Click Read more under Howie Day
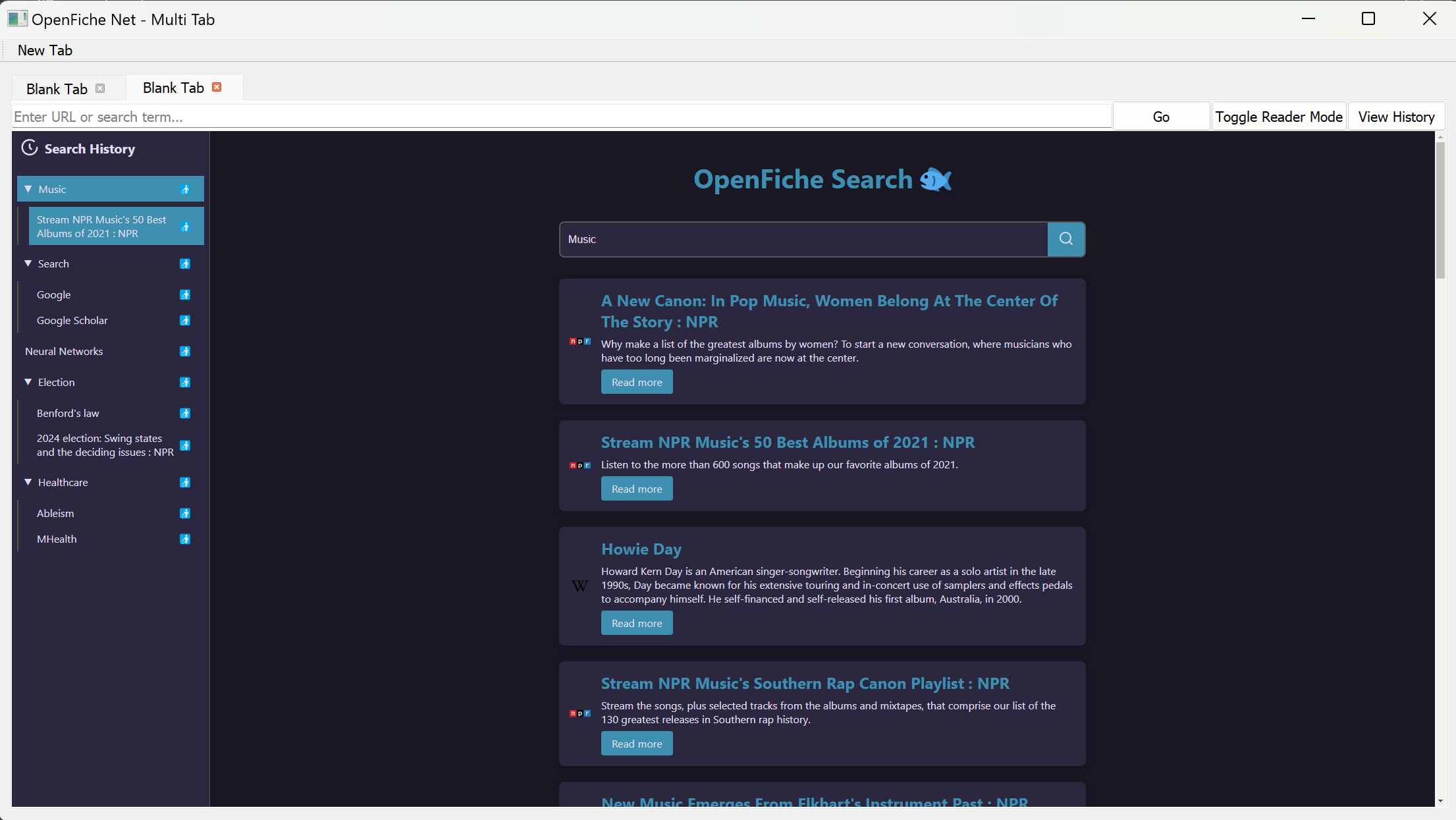1456x820 pixels. click(636, 623)
